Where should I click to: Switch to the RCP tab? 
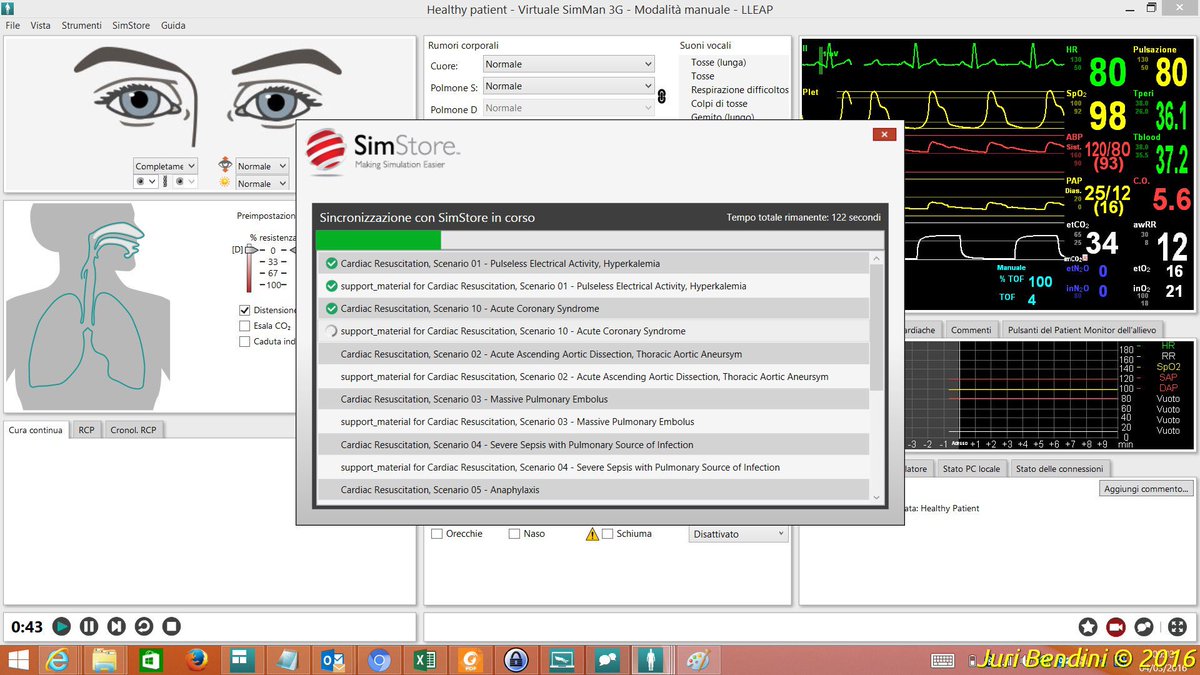(x=87, y=430)
